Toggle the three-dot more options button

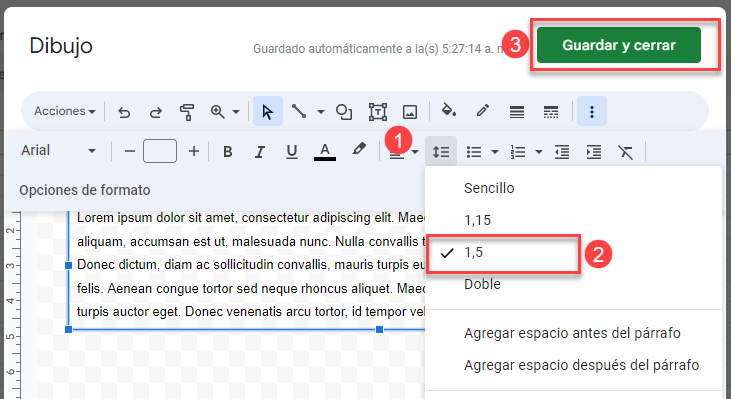coord(592,111)
